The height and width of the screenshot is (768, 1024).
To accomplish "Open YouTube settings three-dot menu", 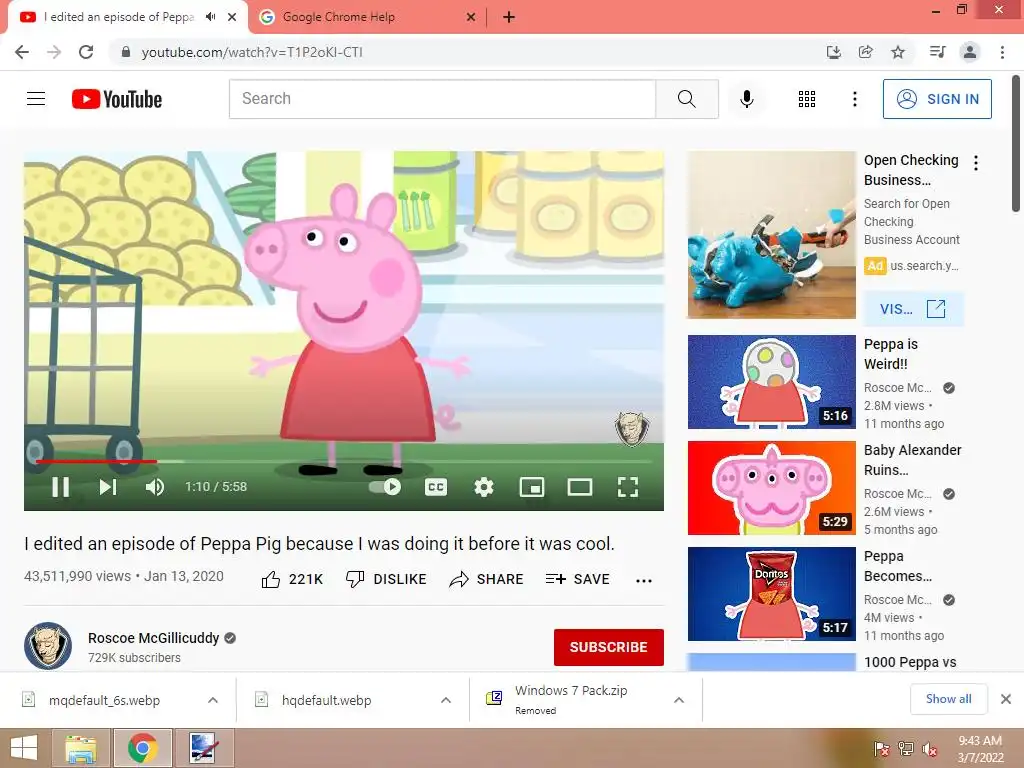I will tap(854, 99).
